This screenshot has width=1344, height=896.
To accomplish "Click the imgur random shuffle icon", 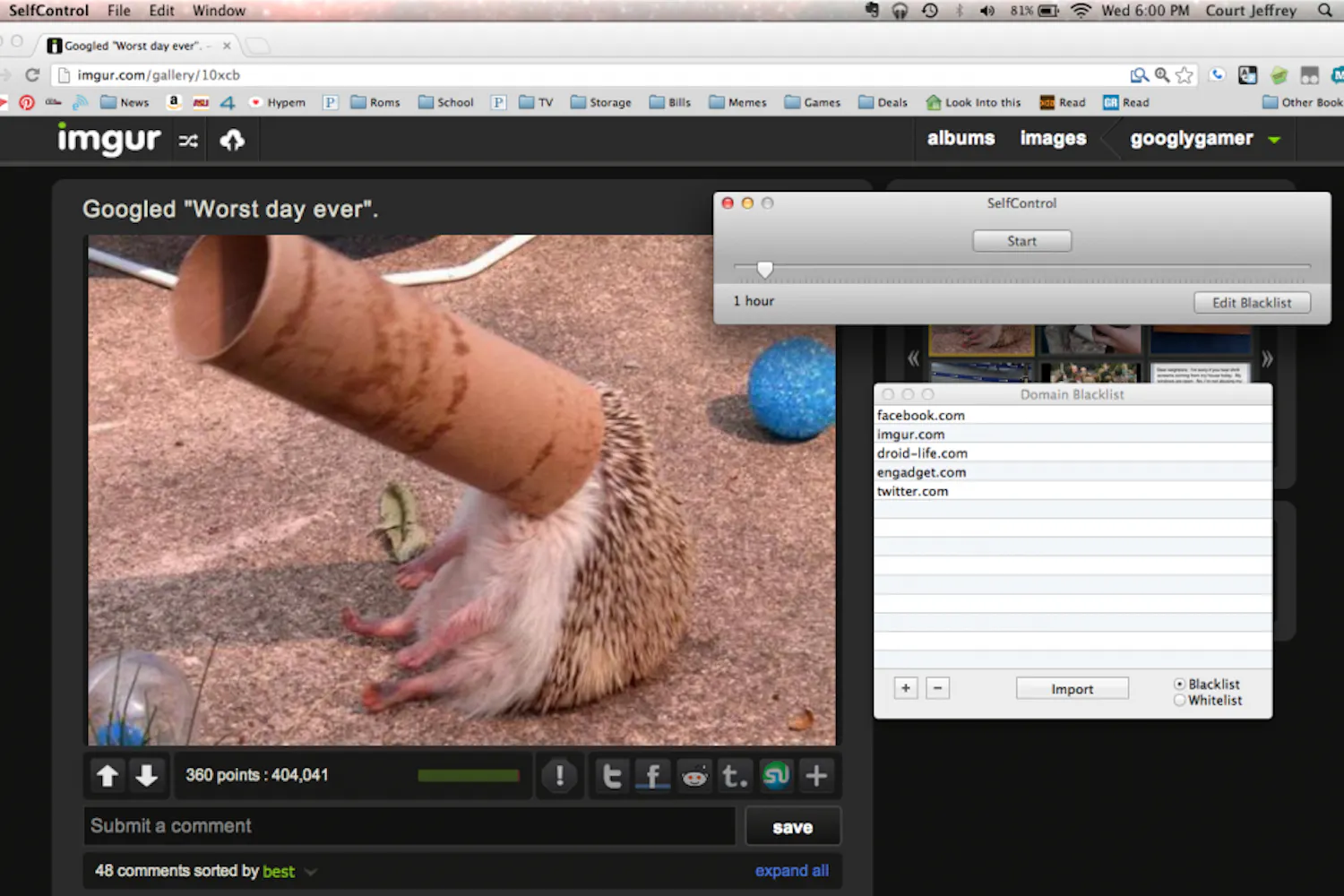I will click(188, 141).
